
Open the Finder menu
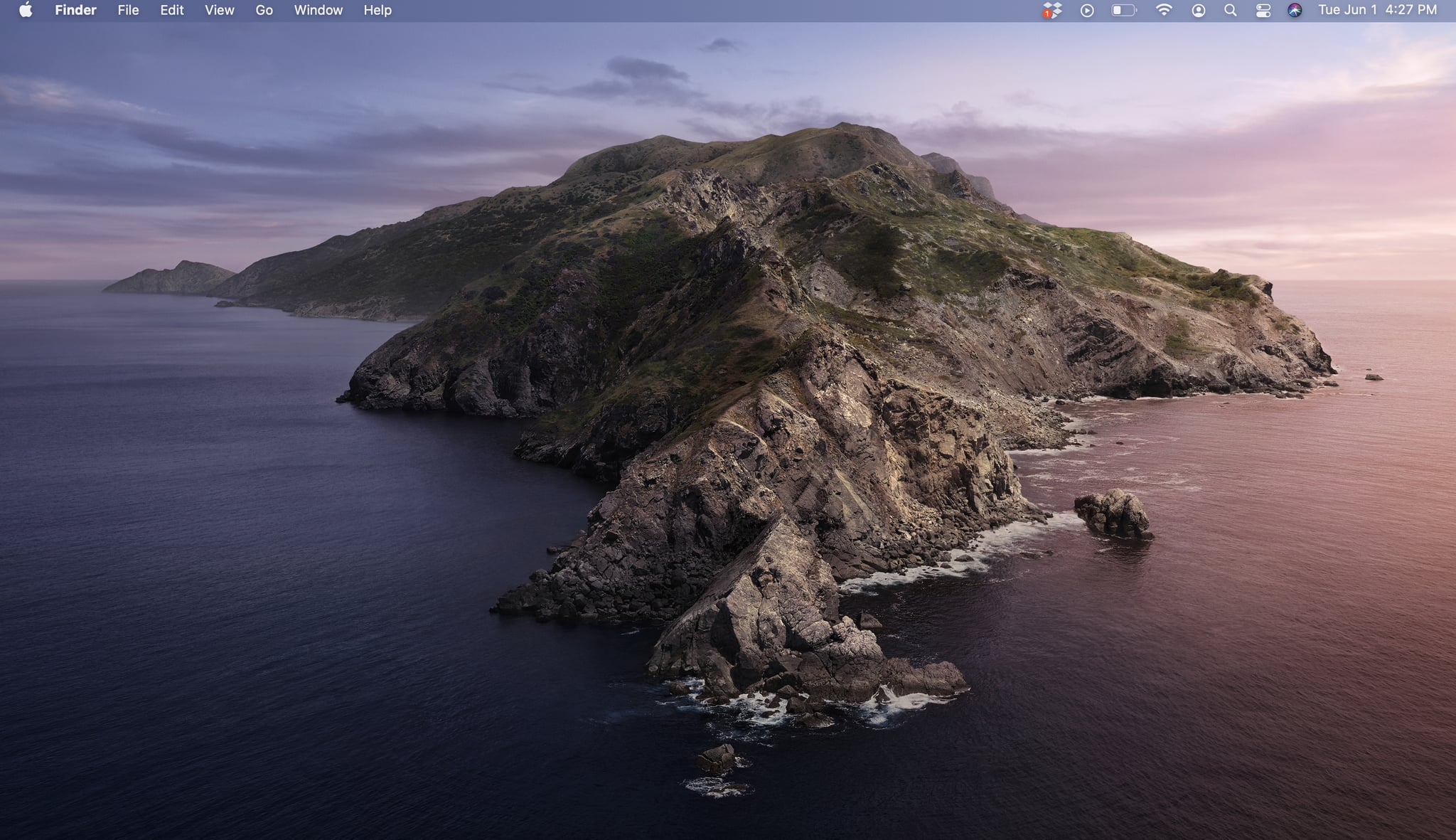(75, 10)
